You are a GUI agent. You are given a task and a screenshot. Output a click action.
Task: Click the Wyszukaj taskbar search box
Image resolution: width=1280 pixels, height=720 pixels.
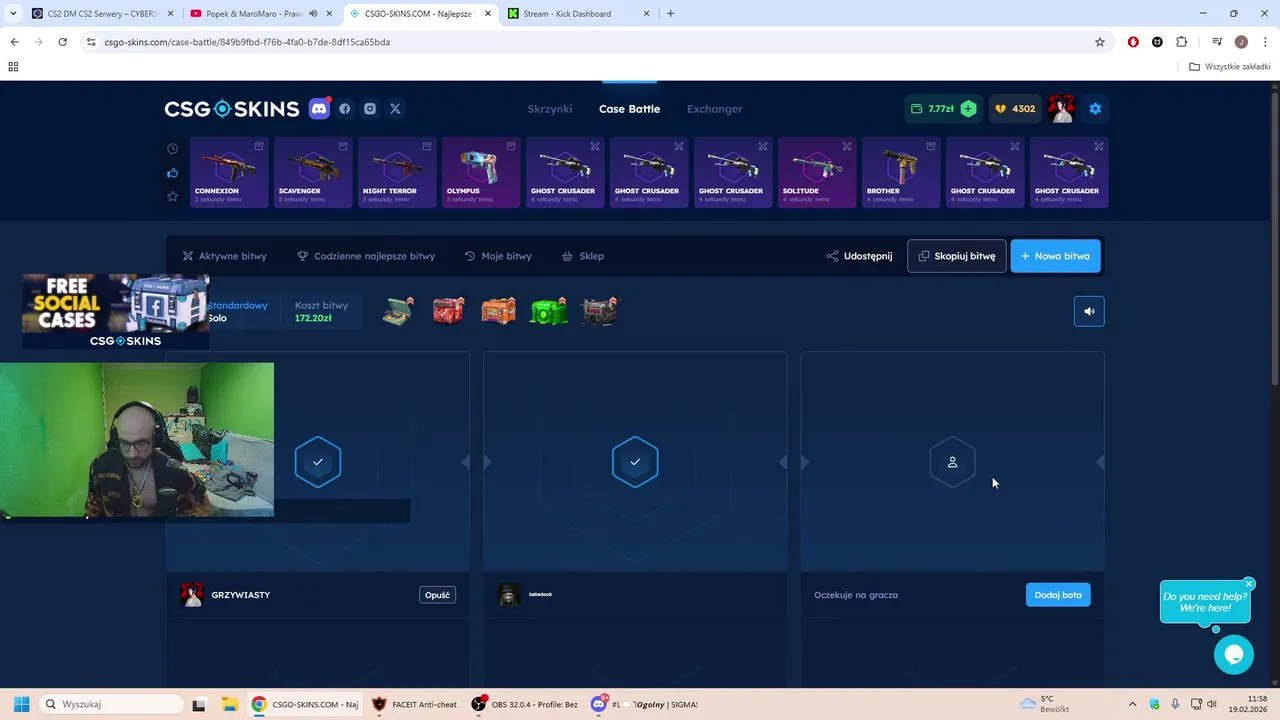[110, 704]
